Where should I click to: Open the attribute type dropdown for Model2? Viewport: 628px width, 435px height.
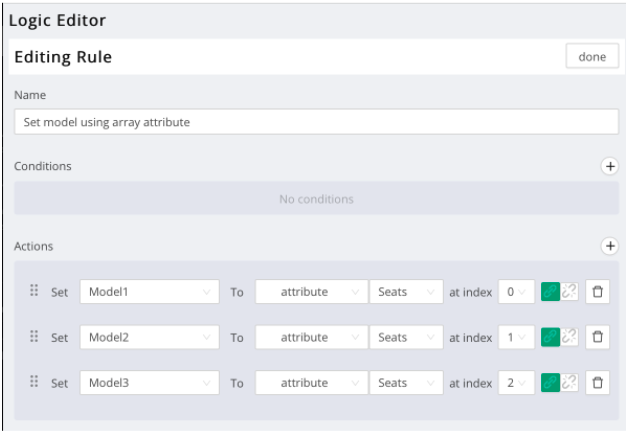[311, 337]
